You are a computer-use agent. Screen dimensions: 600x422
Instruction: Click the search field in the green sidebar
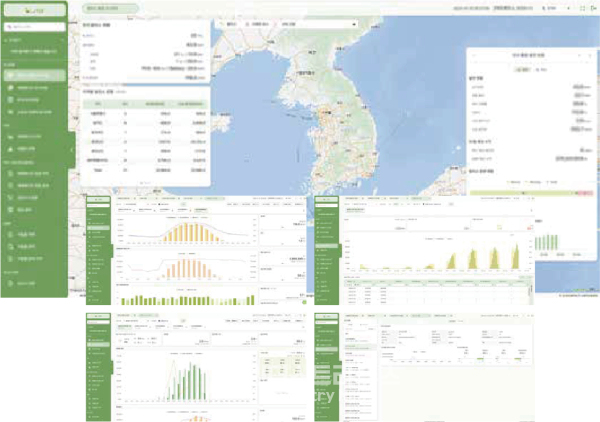[35, 27]
